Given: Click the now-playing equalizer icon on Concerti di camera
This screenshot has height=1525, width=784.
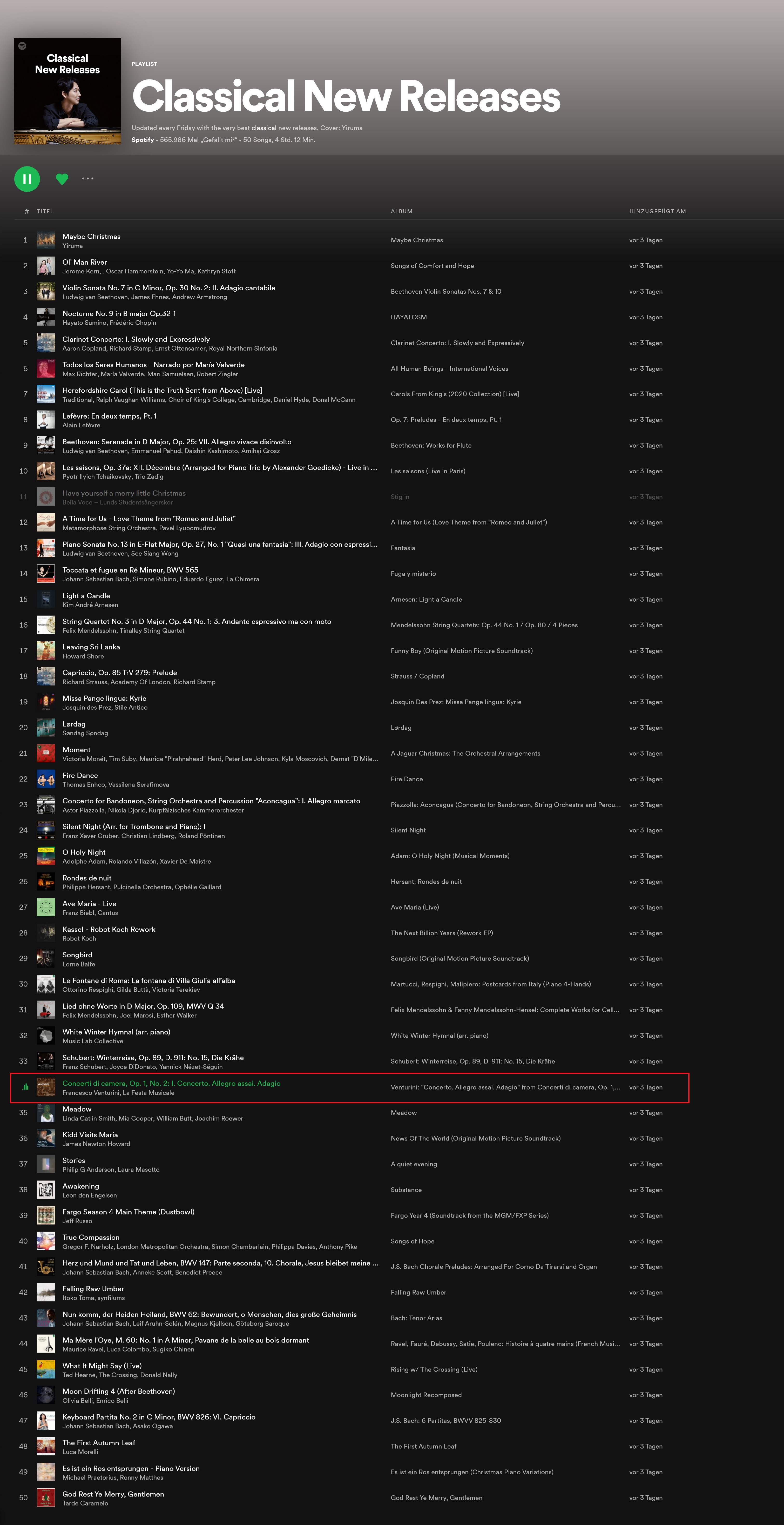Looking at the screenshot, I should point(25,1087).
